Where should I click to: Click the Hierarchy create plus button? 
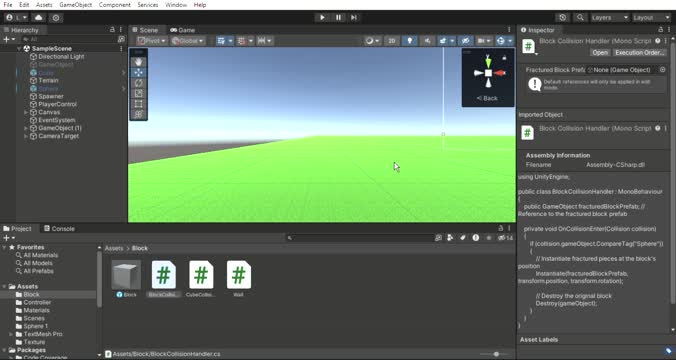pyautogui.click(x=9, y=39)
